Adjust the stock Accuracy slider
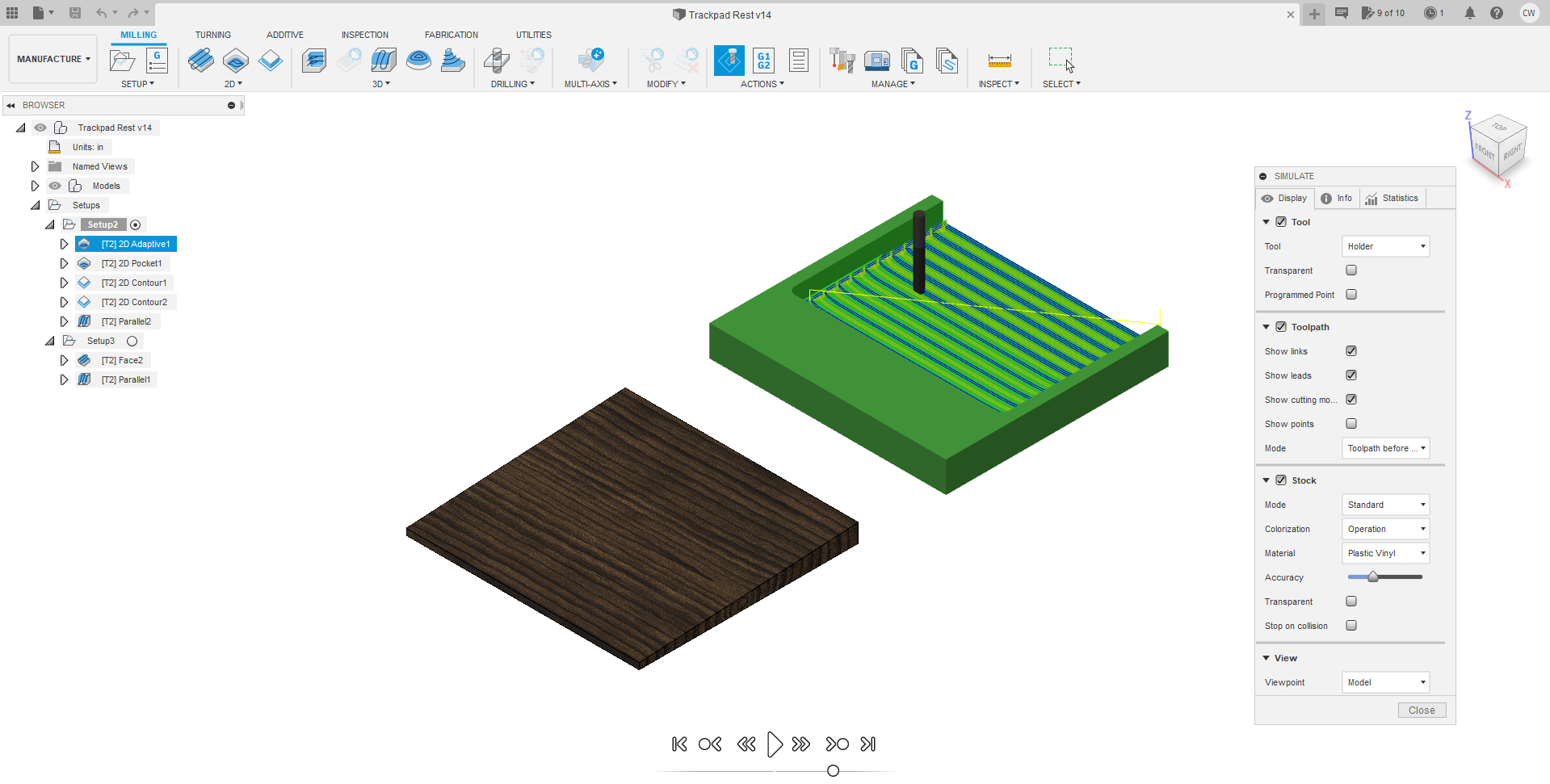Screen dimensions: 1550x784 point(1373,576)
